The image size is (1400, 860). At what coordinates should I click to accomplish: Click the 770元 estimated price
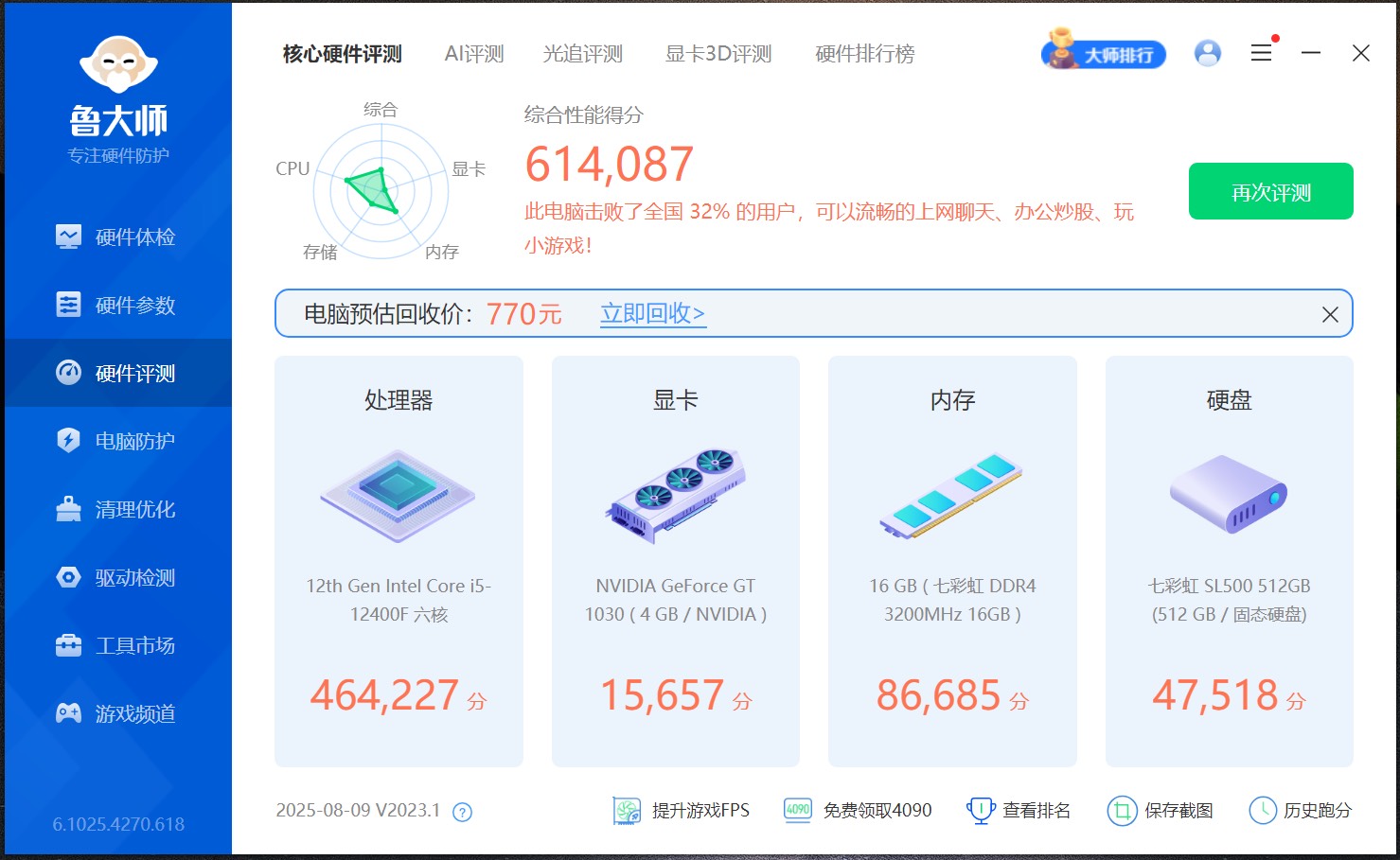click(x=524, y=314)
